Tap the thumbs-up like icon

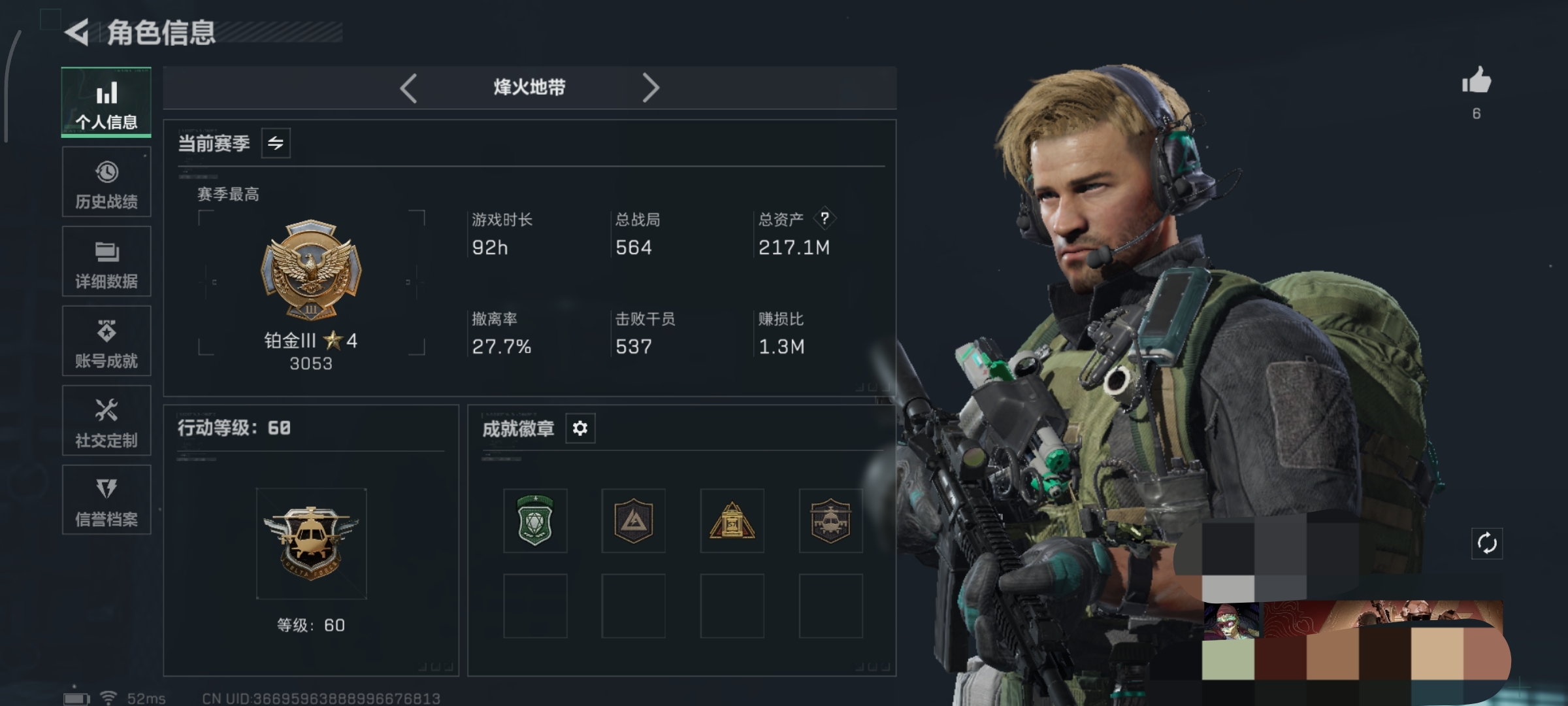point(1476,81)
